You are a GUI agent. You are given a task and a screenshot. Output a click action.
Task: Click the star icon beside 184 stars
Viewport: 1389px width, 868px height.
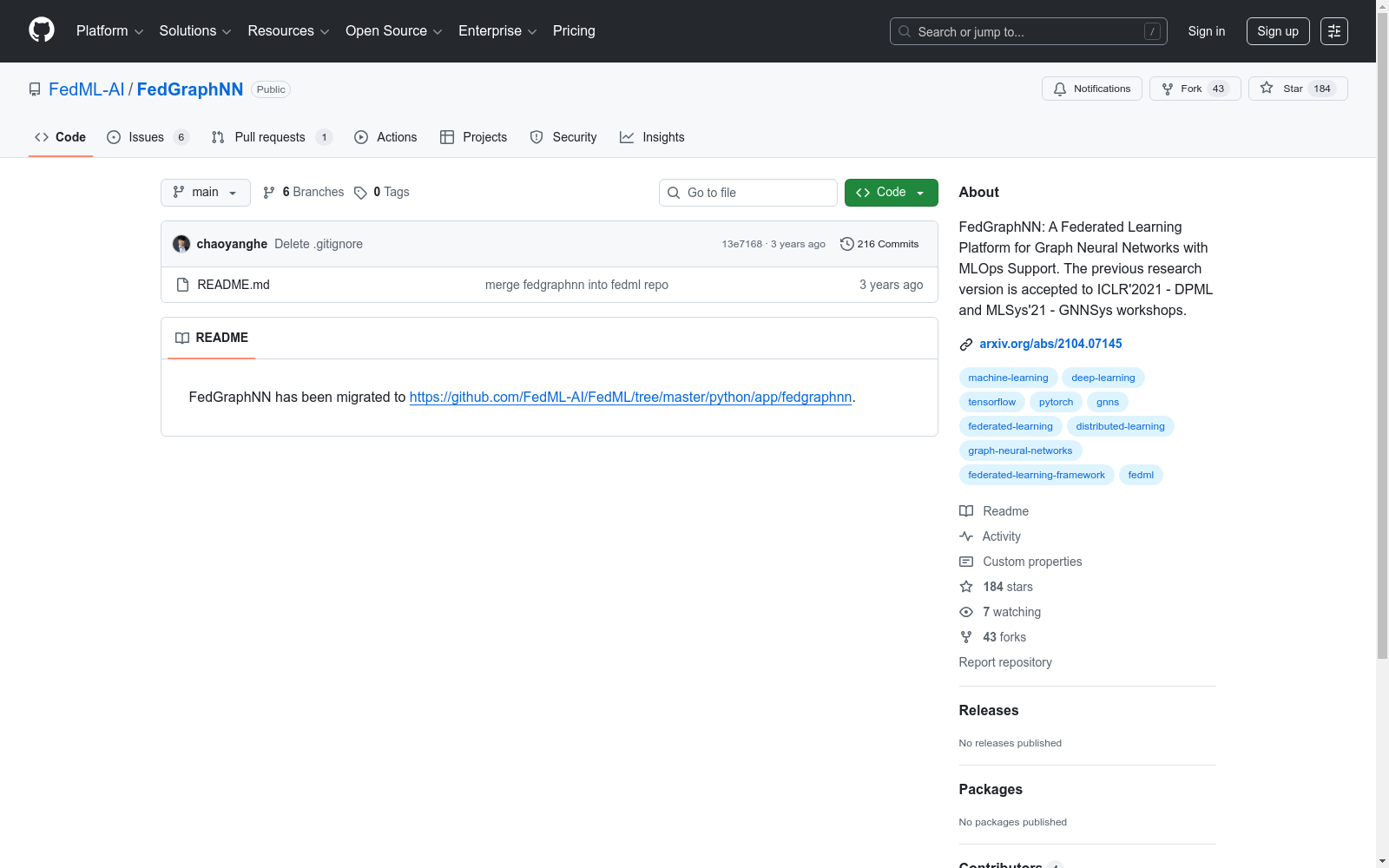pyautogui.click(x=966, y=587)
